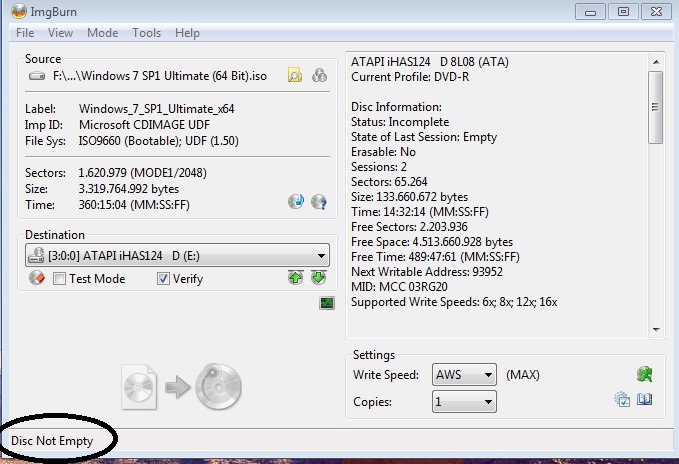
Task: Click the Browse for CUE/DVD file icon
Action: point(320,76)
